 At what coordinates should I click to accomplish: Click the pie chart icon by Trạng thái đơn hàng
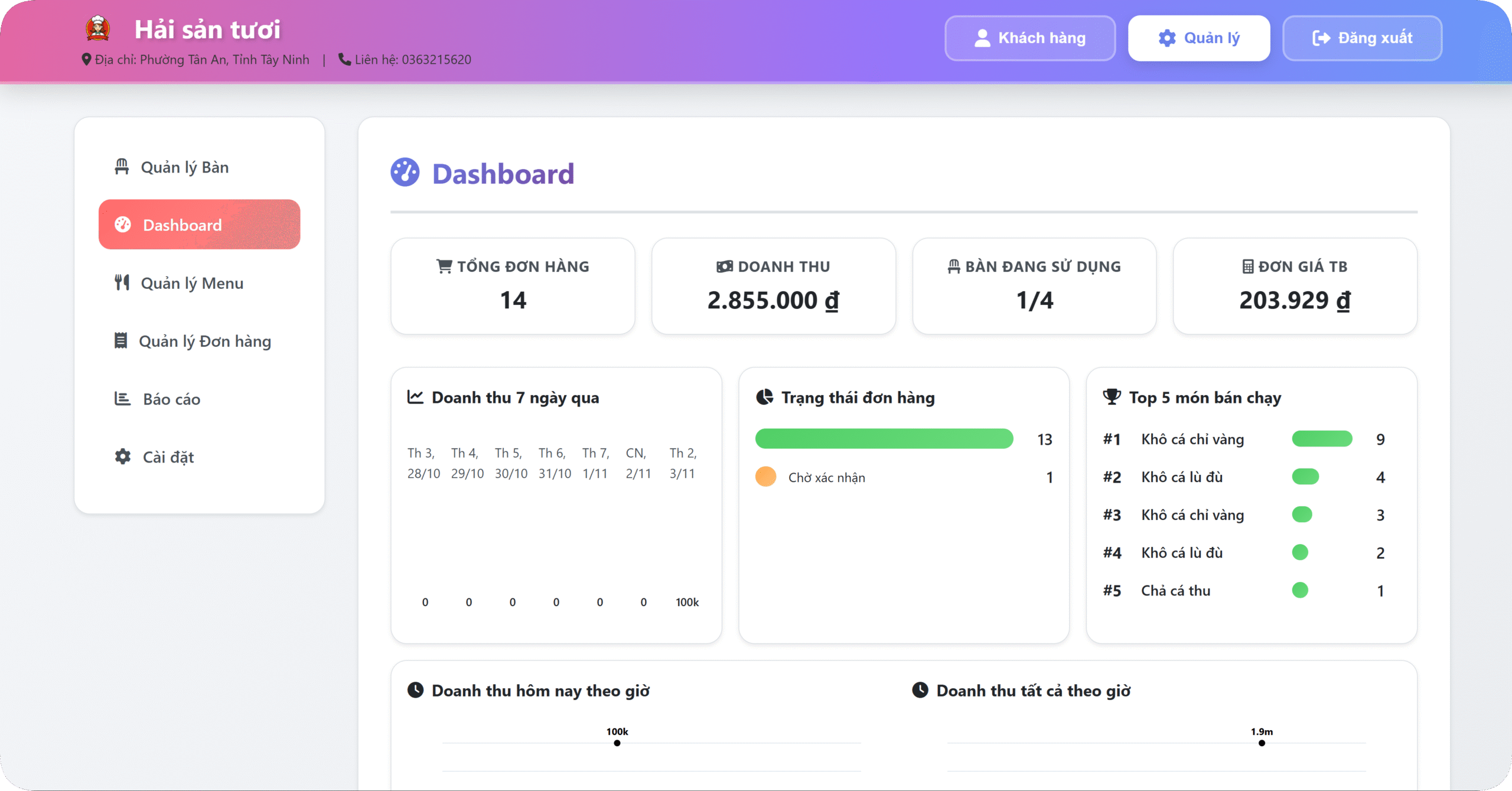tap(765, 397)
